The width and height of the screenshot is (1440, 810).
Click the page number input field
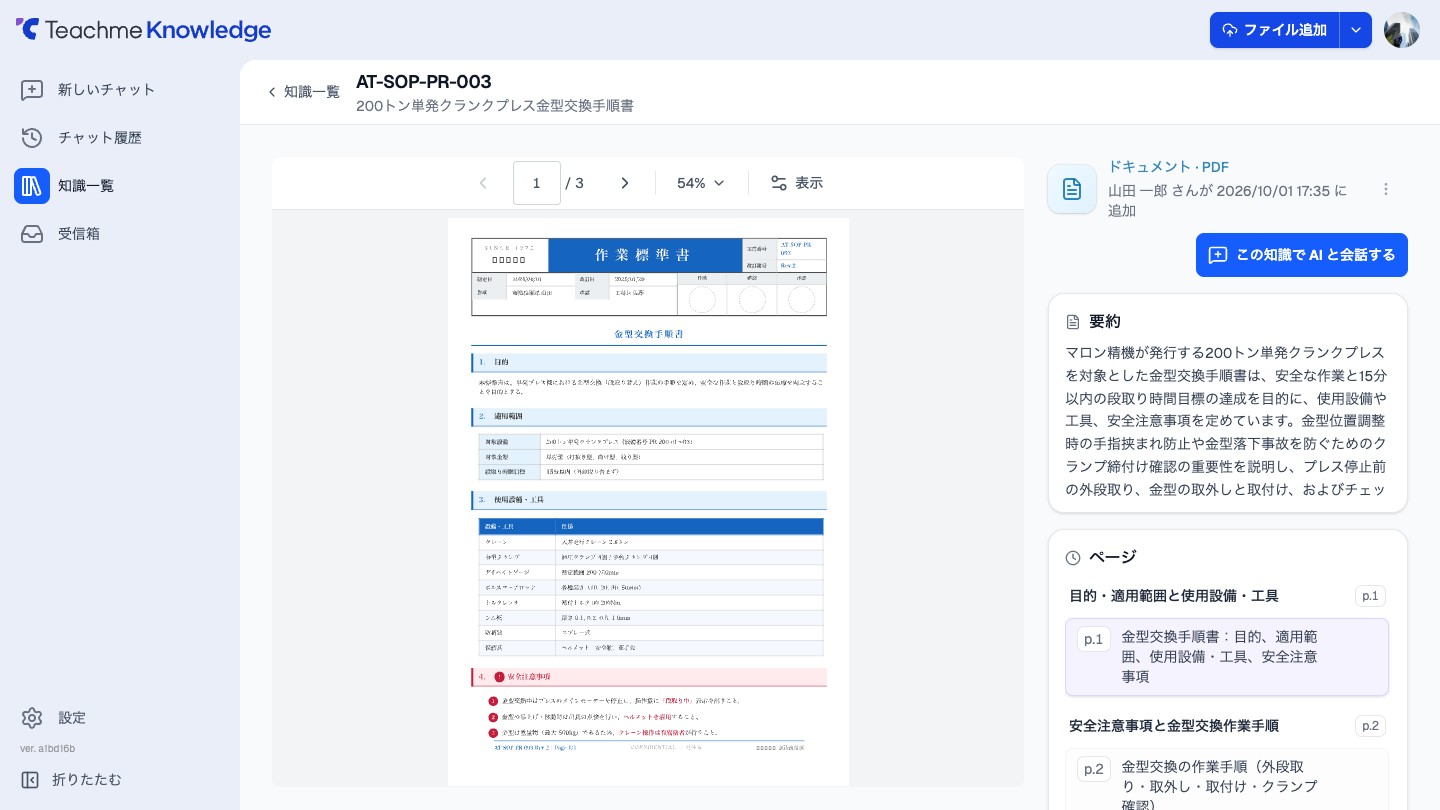coord(537,183)
